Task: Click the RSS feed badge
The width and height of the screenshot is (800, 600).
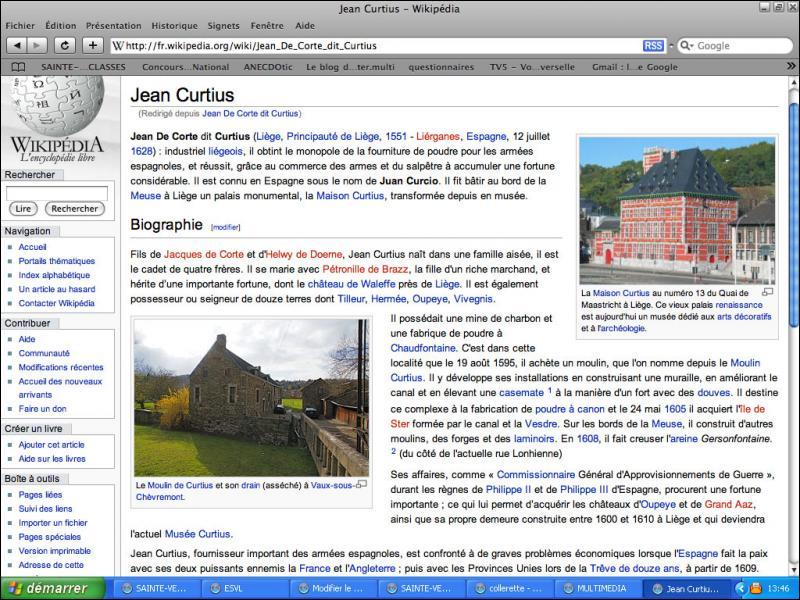Action: click(x=653, y=46)
